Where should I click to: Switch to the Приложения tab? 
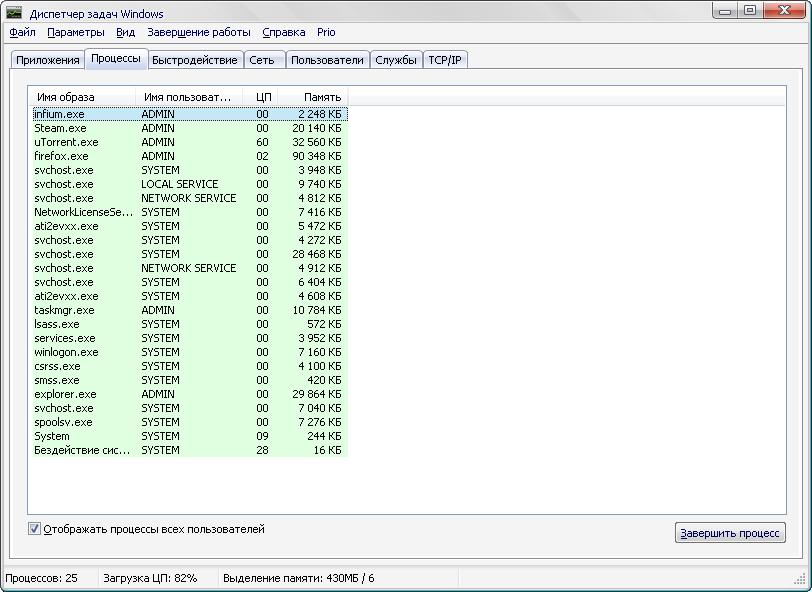click(x=48, y=60)
